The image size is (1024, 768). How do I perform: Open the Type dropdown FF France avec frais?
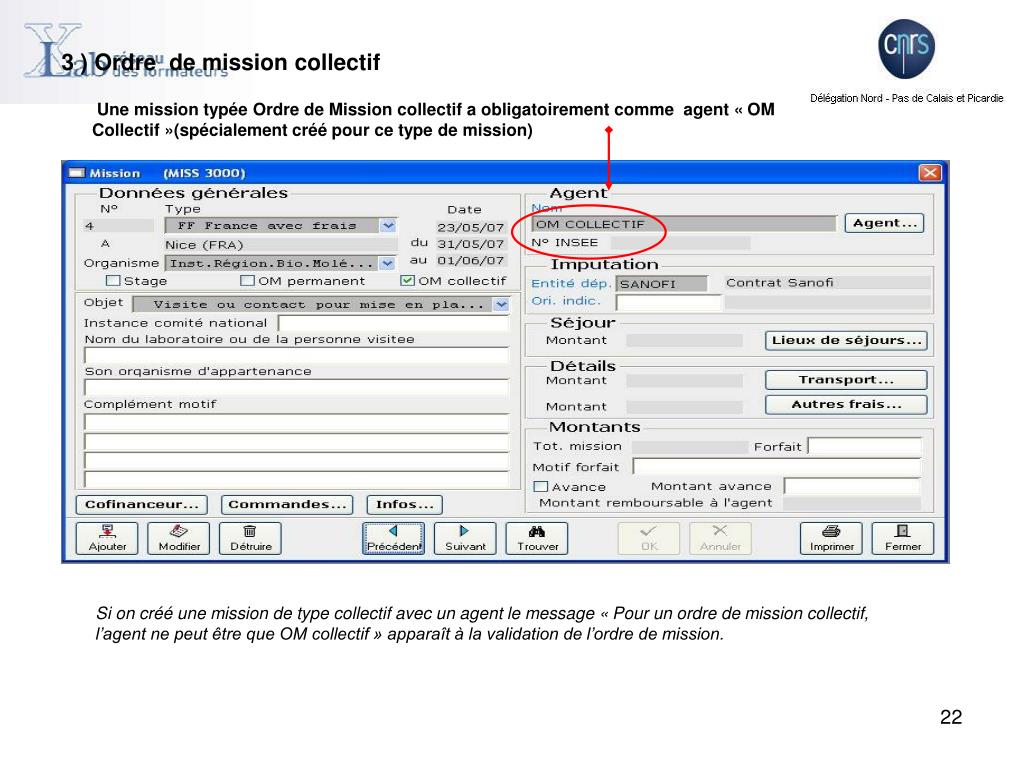tap(389, 226)
